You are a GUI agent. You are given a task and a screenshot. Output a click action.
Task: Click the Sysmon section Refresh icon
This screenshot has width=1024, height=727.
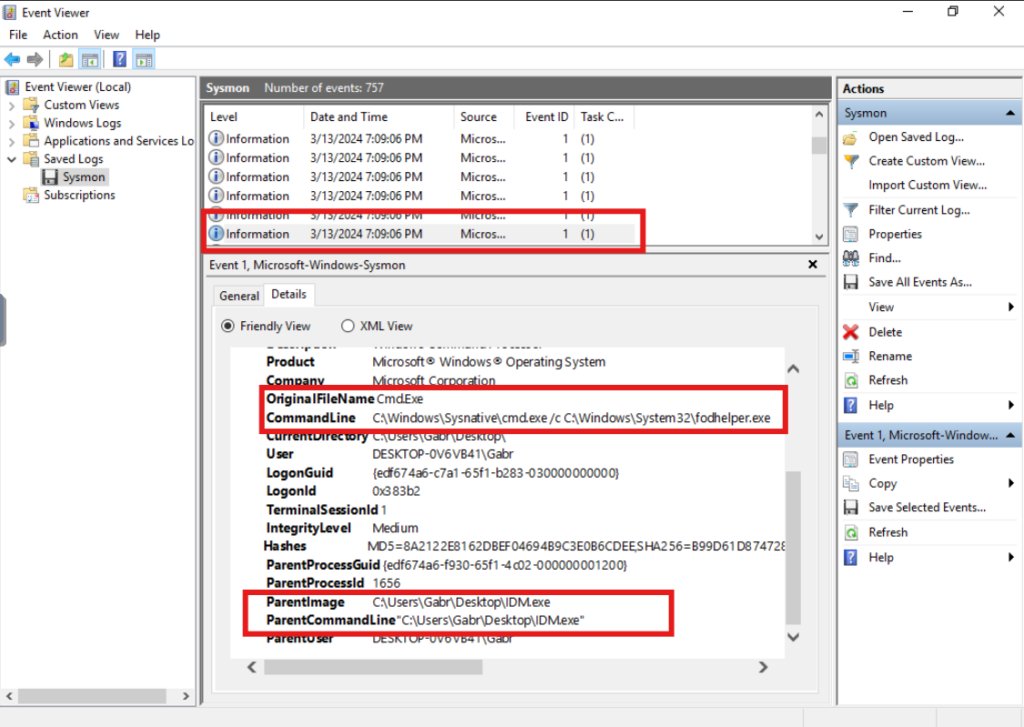click(x=851, y=380)
